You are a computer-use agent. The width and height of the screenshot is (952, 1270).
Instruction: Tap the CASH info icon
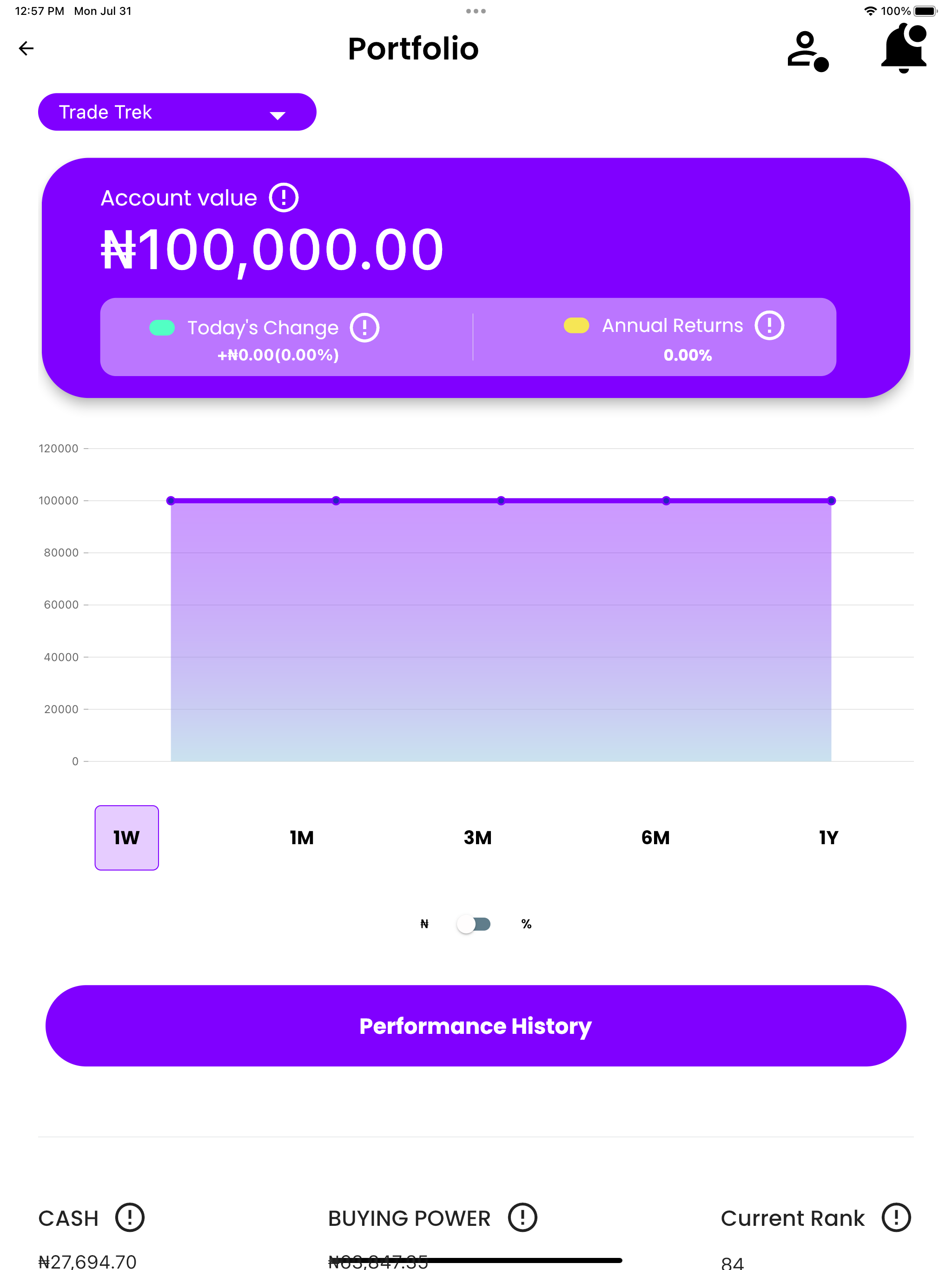coord(130,1218)
